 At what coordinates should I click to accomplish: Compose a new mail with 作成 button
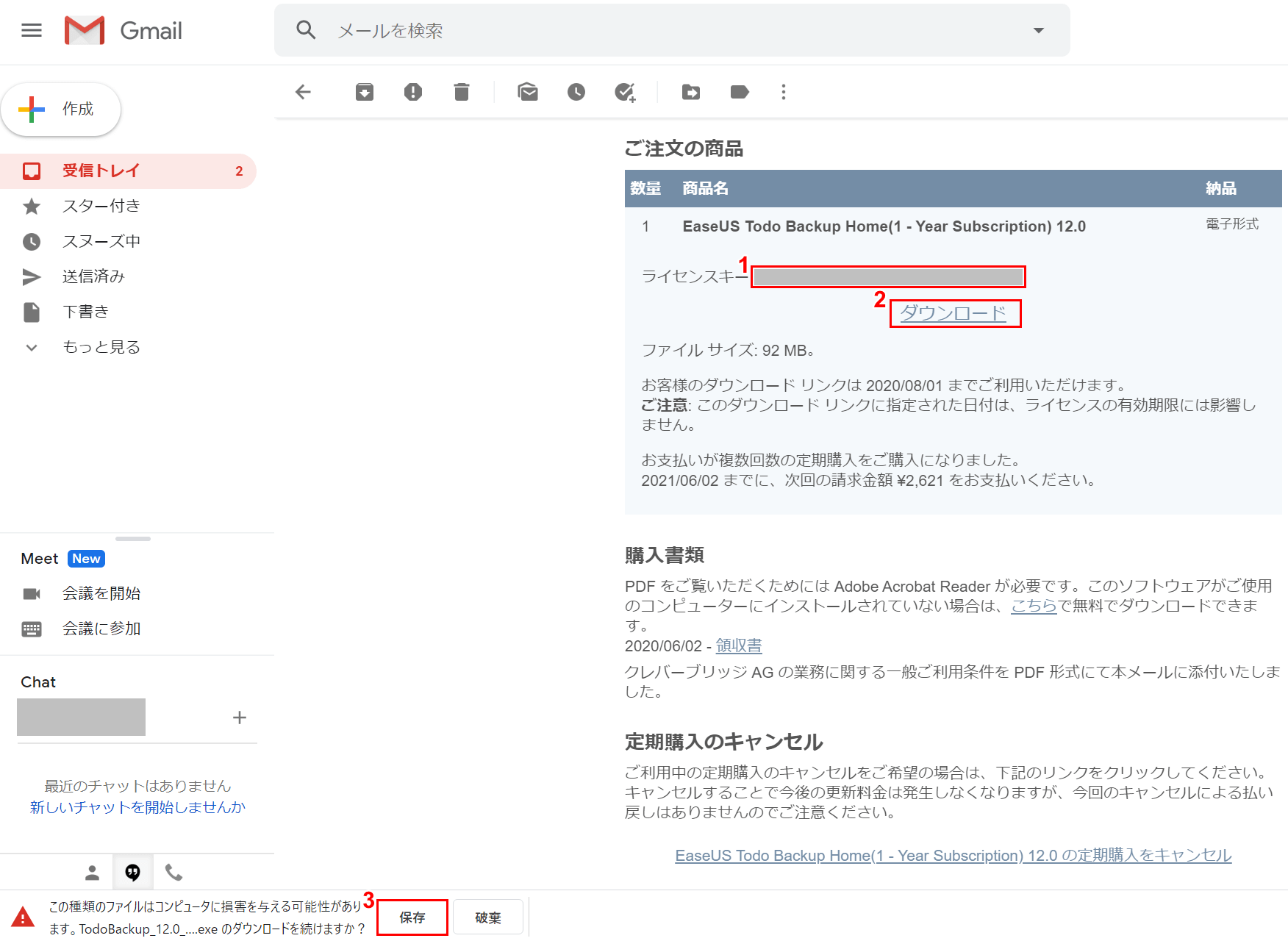[x=61, y=109]
